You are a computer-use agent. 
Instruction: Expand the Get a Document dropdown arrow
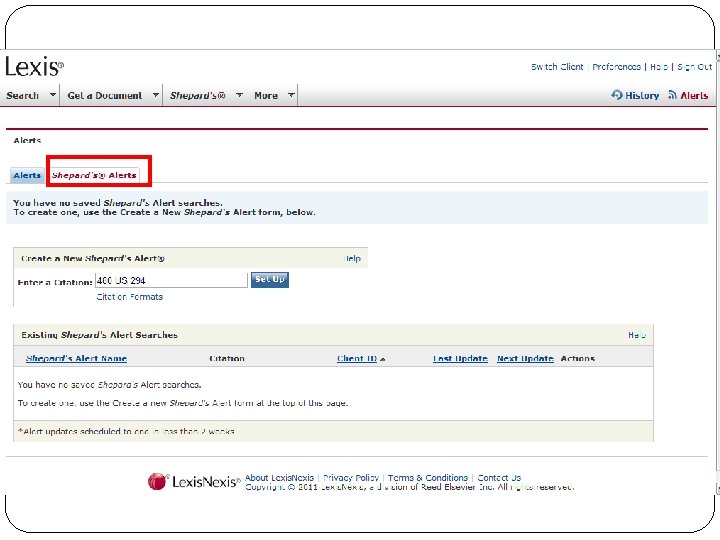pos(156,95)
